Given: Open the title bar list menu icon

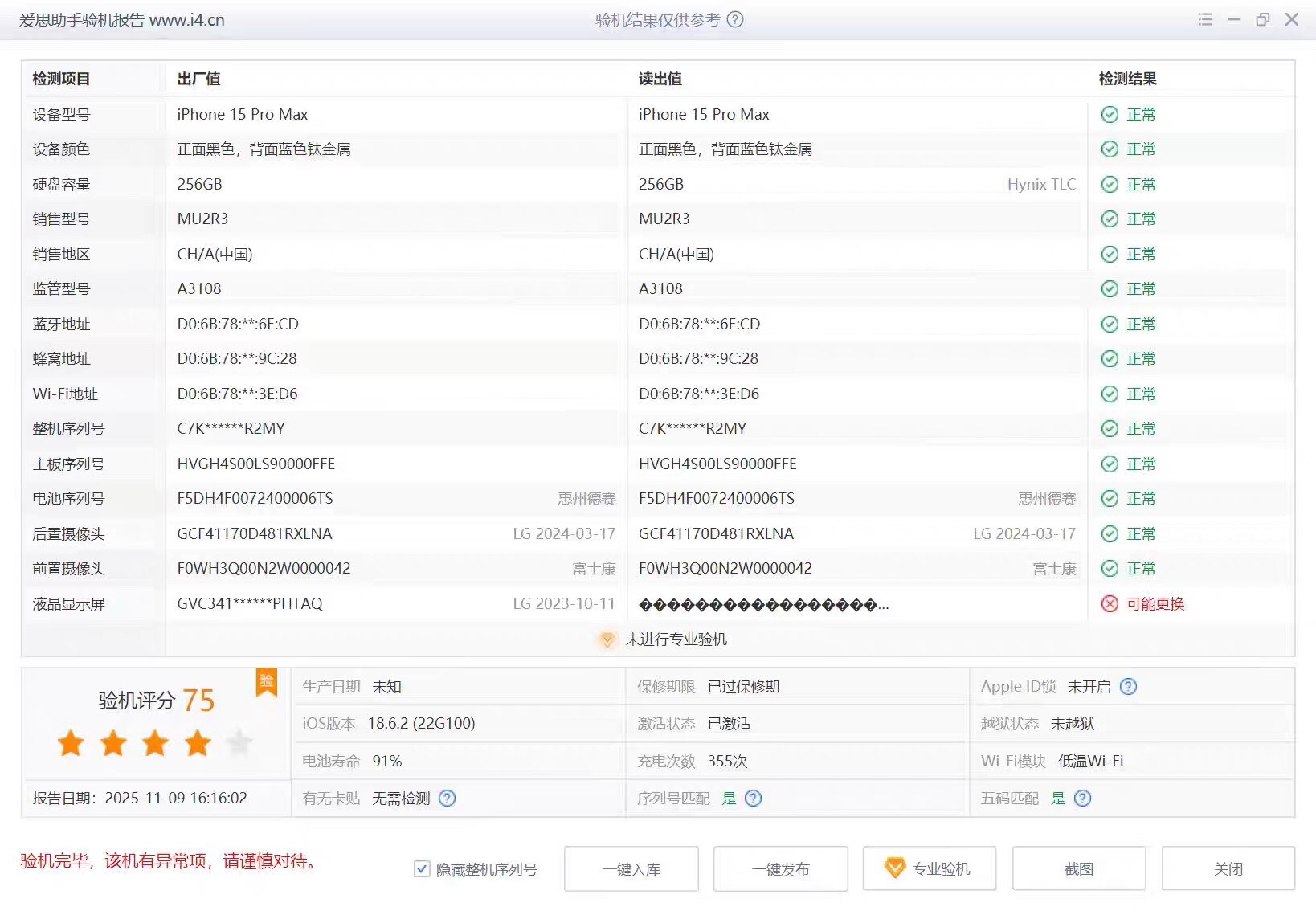Looking at the screenshot, I should click(1204, 20).
